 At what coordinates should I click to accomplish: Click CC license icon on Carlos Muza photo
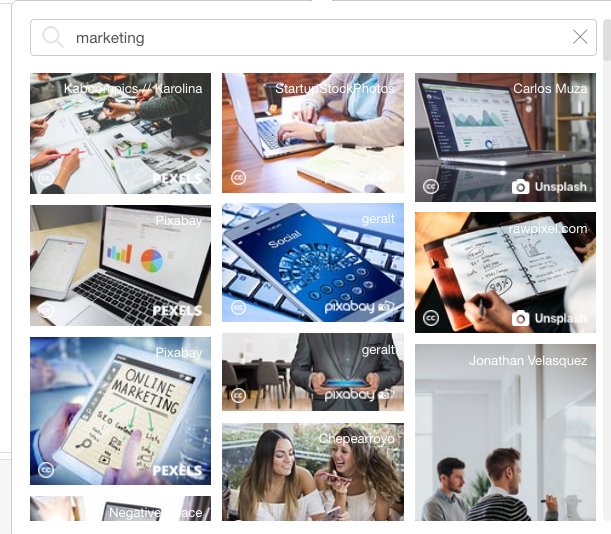431,187
